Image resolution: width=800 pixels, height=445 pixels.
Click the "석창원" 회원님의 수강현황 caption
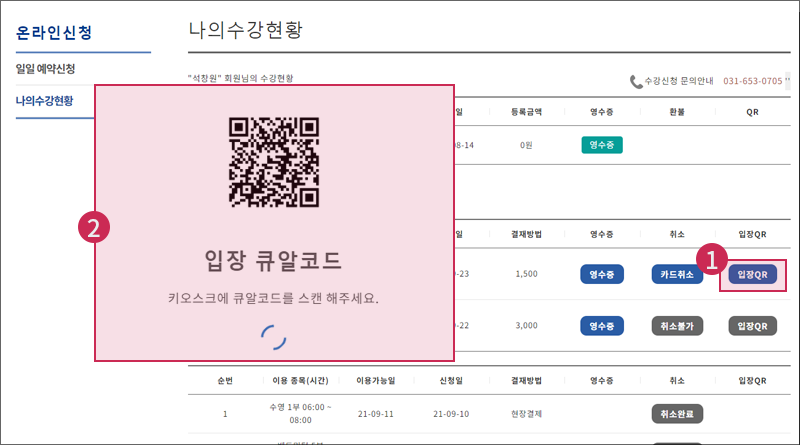pos(240,78)
